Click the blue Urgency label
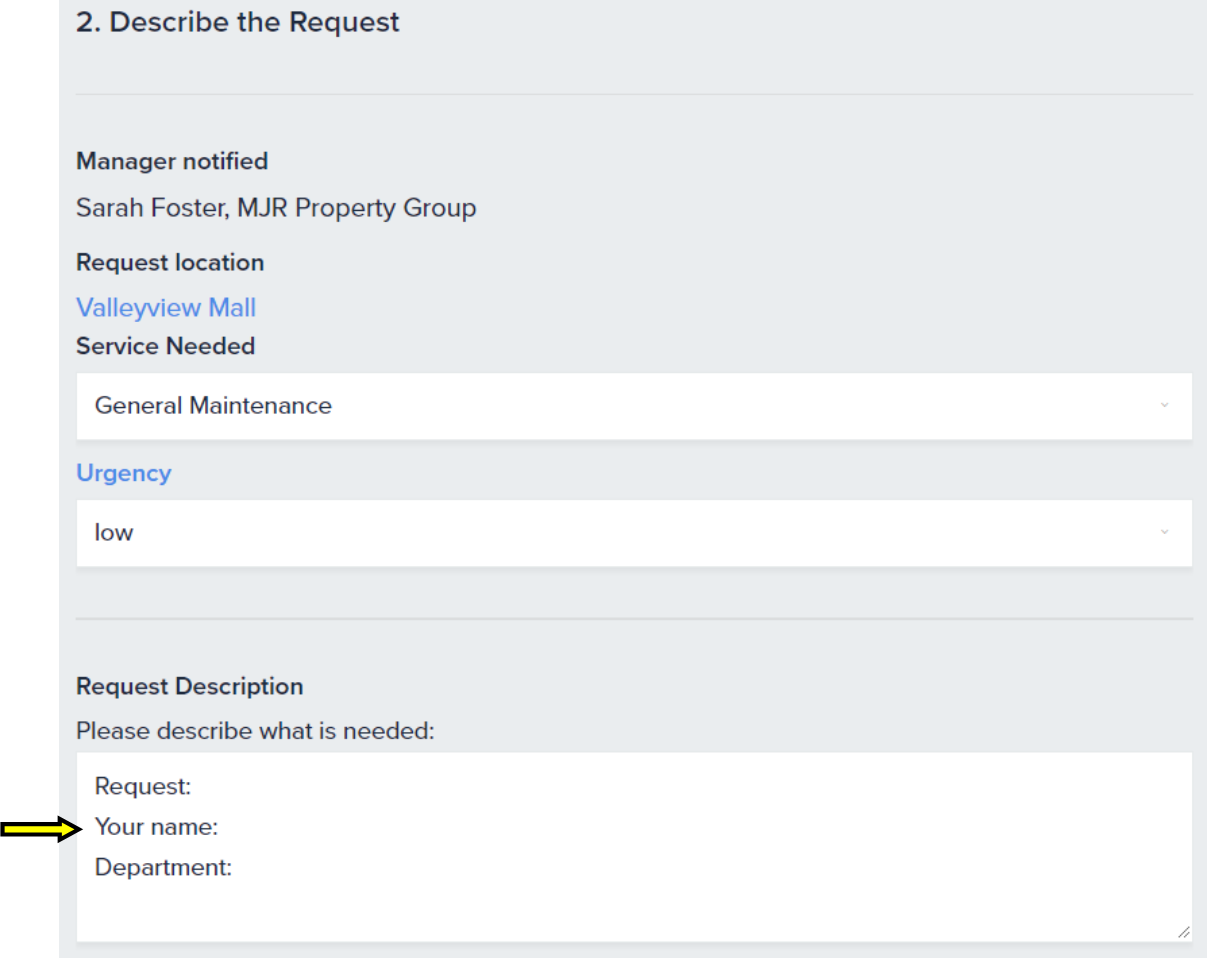Image resolution: width=1208 pixels, height=958 pixels. [x=124, y=473]
